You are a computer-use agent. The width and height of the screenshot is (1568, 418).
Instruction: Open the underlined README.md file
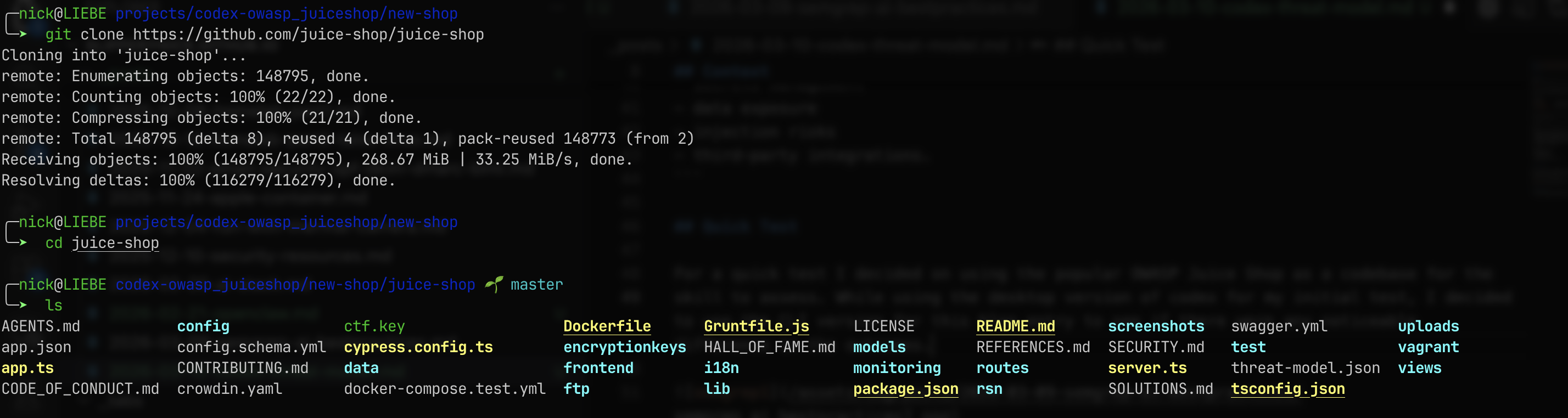(x=1015, y=326)
